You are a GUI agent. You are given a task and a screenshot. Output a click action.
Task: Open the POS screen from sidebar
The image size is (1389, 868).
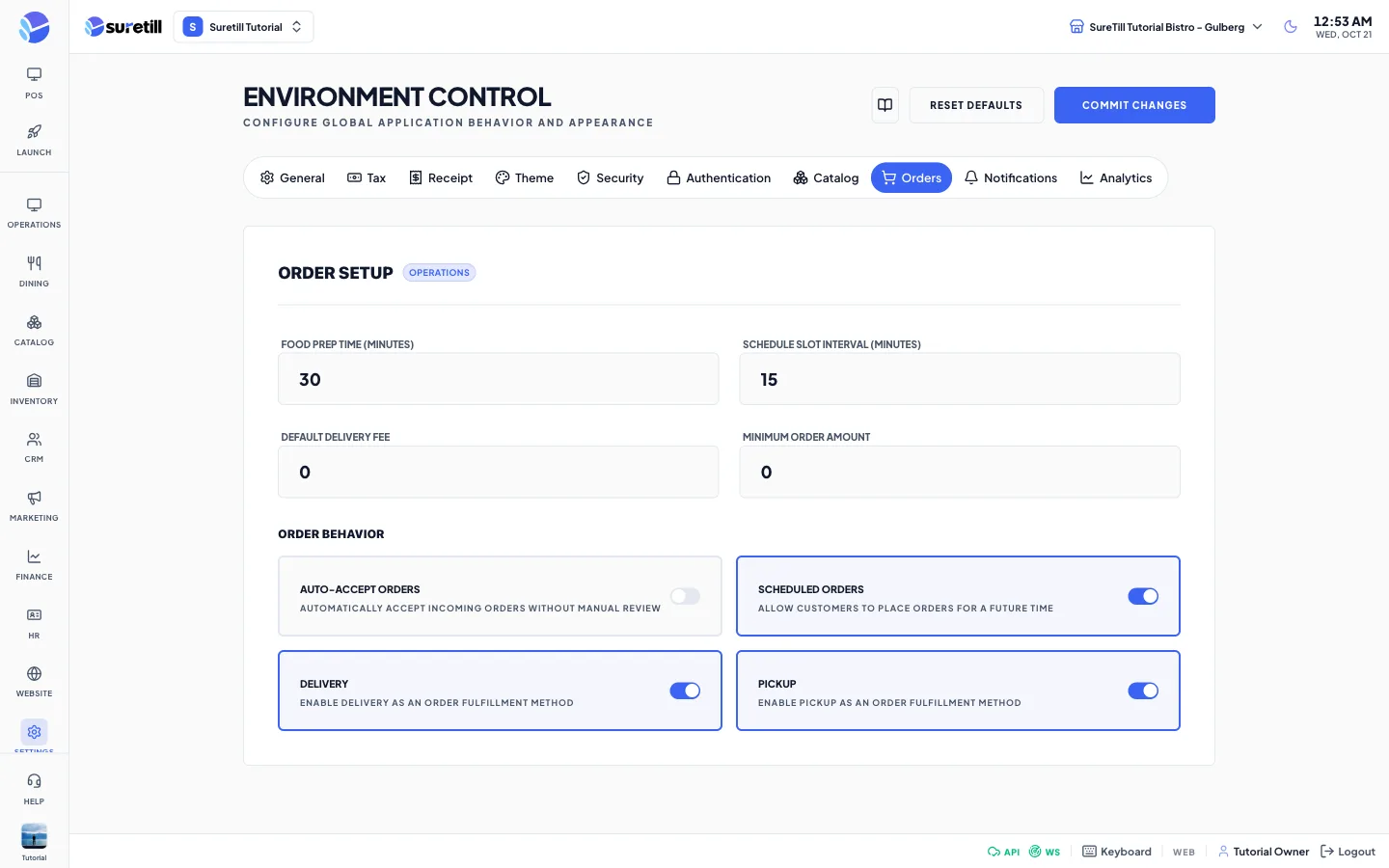tap(34, 83)
